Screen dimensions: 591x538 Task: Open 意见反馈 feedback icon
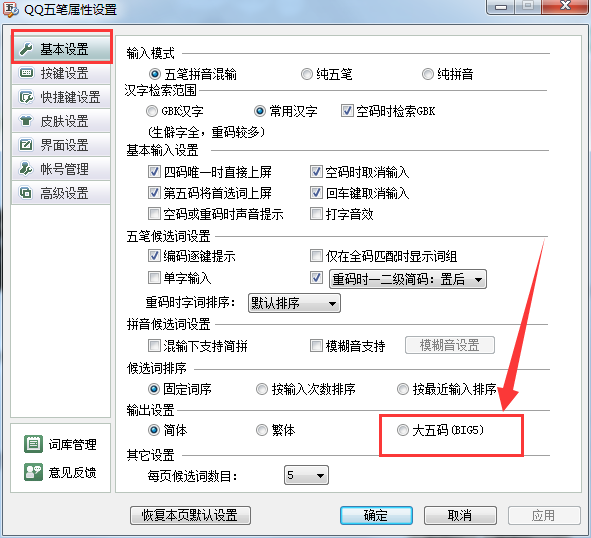[34, 472]
